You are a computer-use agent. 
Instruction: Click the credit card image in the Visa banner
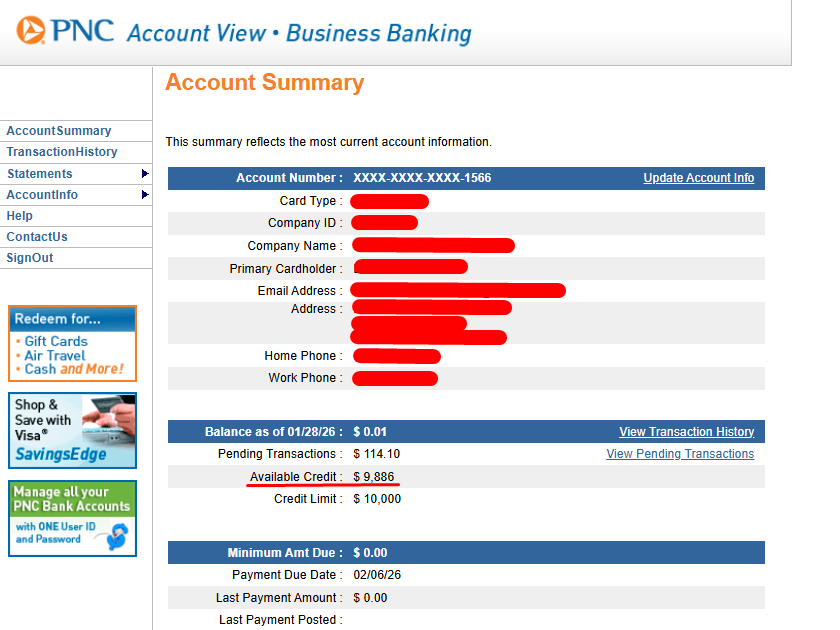point(107,420)
